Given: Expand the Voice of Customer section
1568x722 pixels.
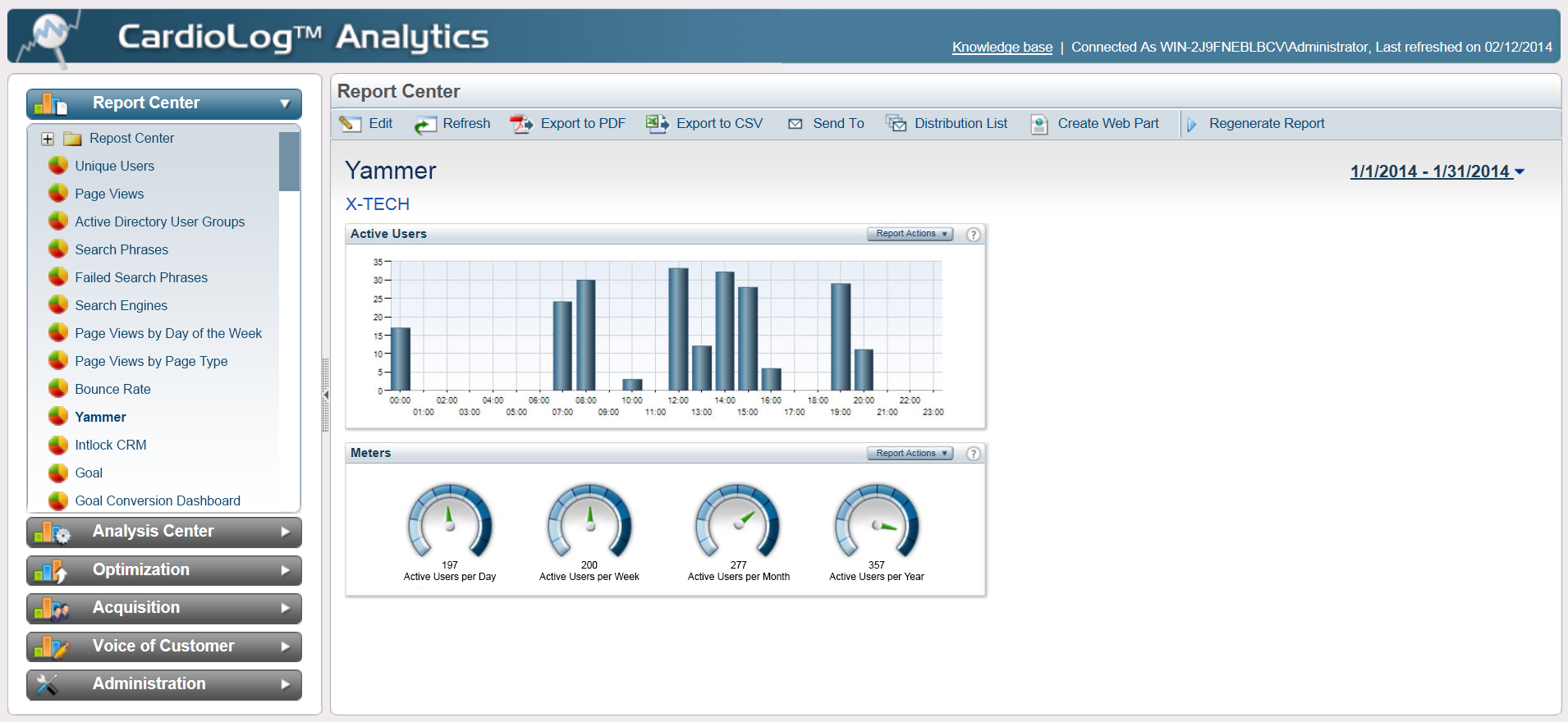Looking at the screenshot, I should tap(286, 647).
